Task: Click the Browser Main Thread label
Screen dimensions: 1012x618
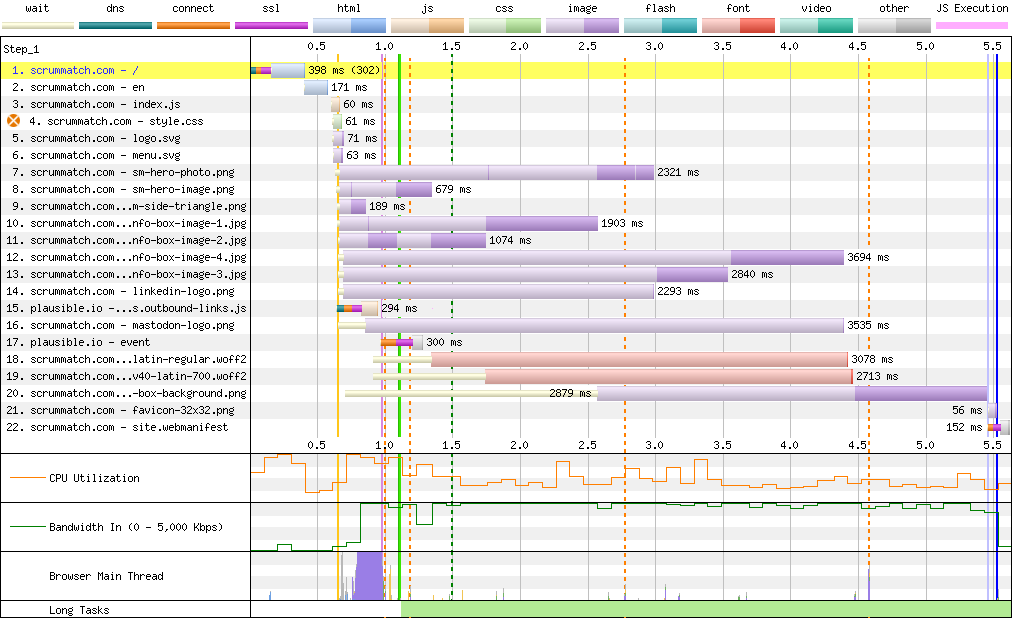Action: 106,576
